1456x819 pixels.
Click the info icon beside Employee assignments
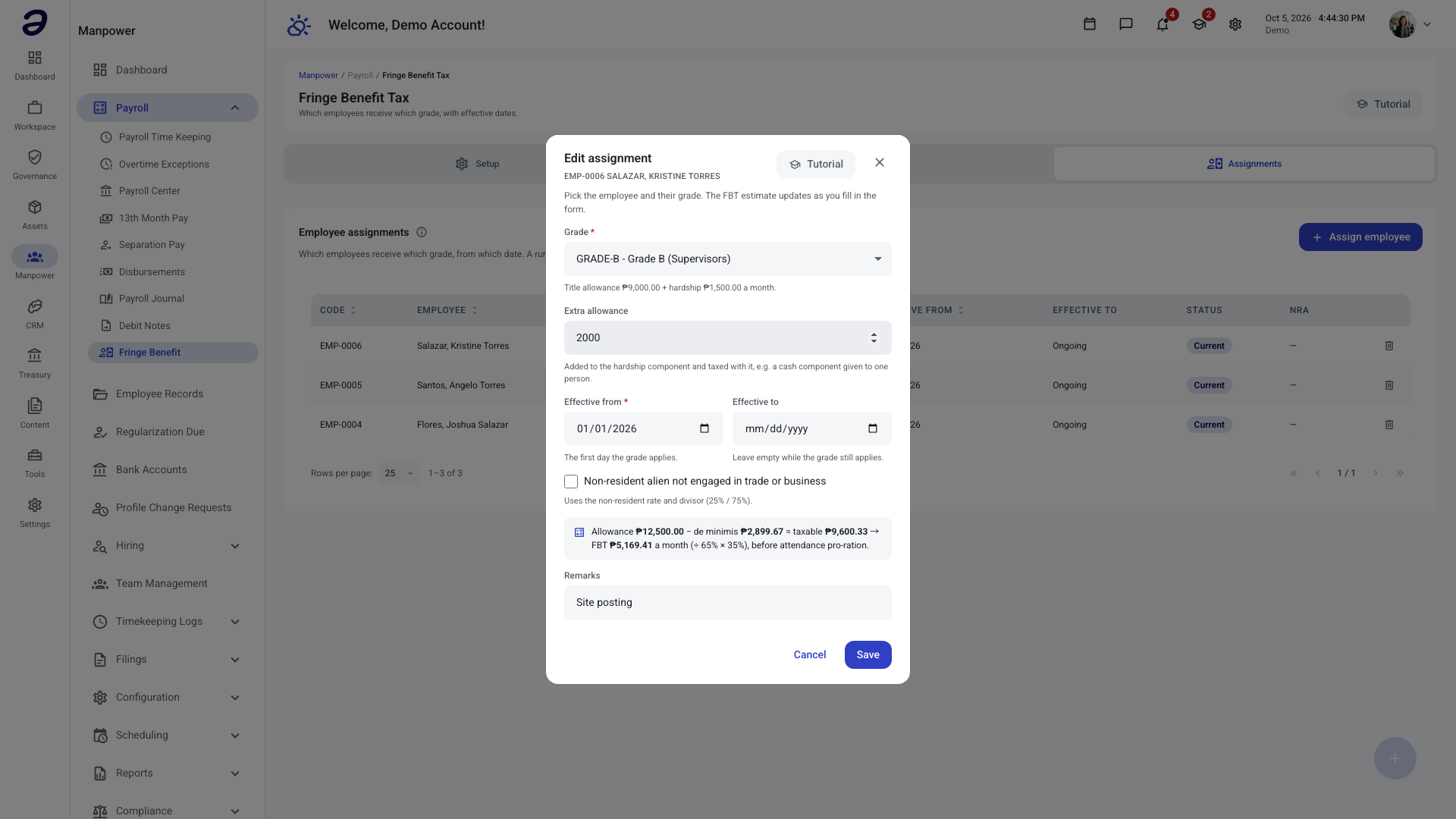[422, 232]
